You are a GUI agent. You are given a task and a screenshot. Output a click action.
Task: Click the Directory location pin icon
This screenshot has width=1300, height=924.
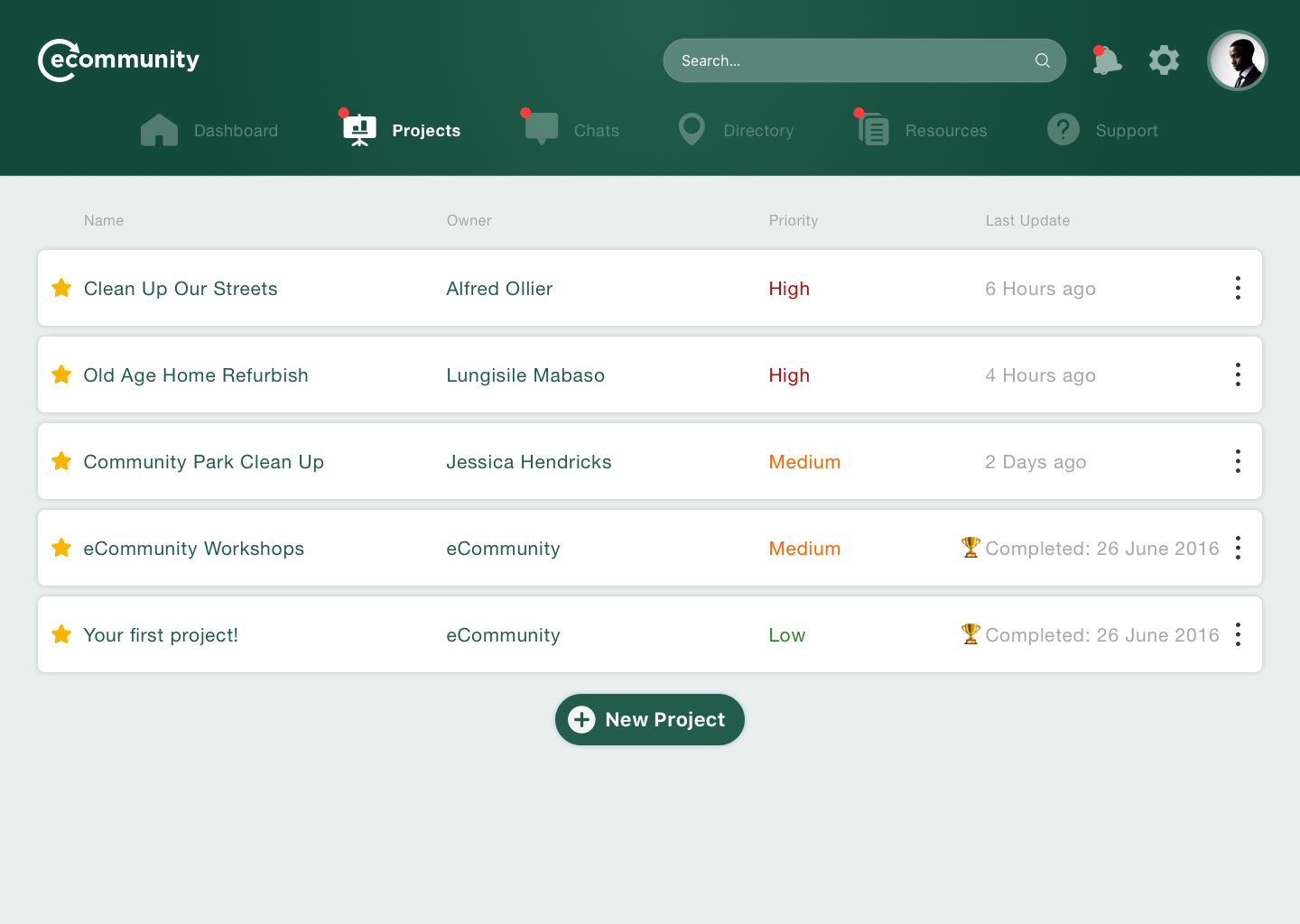pos(692,130)
